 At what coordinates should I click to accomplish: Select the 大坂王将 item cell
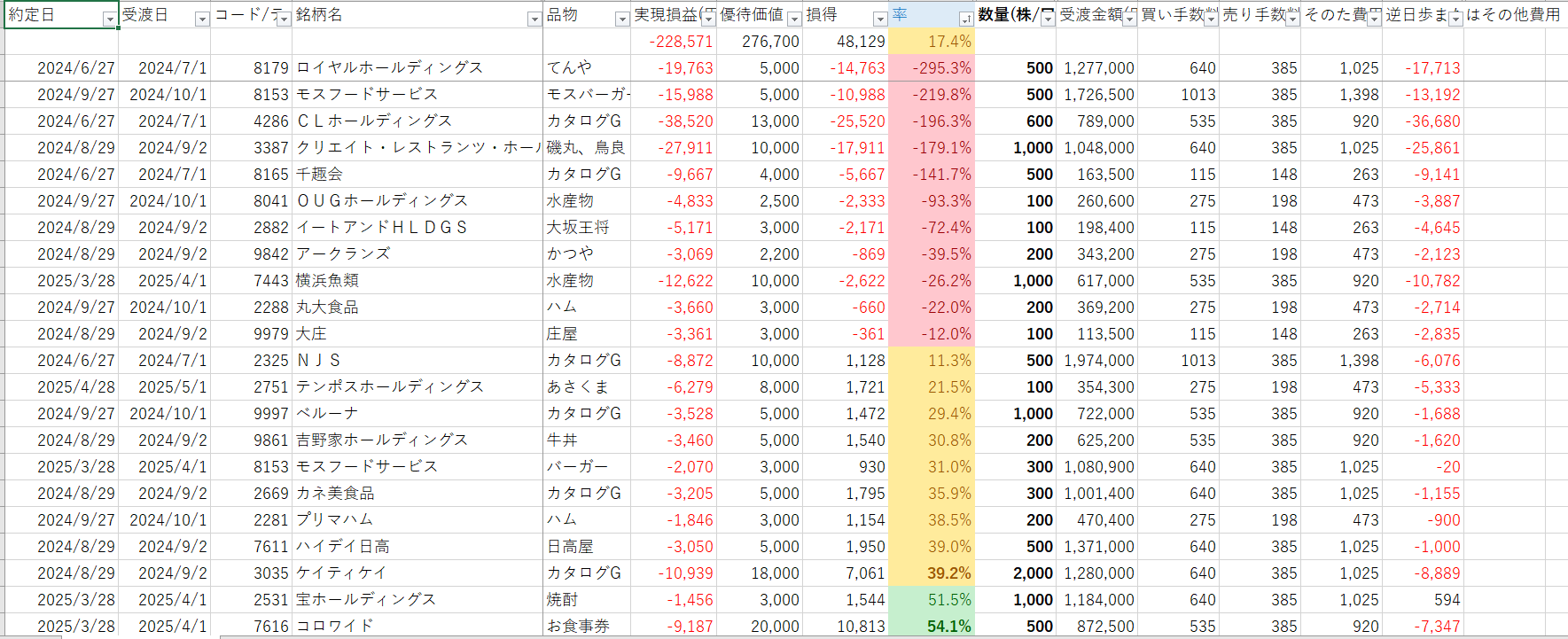click(587, 228)
